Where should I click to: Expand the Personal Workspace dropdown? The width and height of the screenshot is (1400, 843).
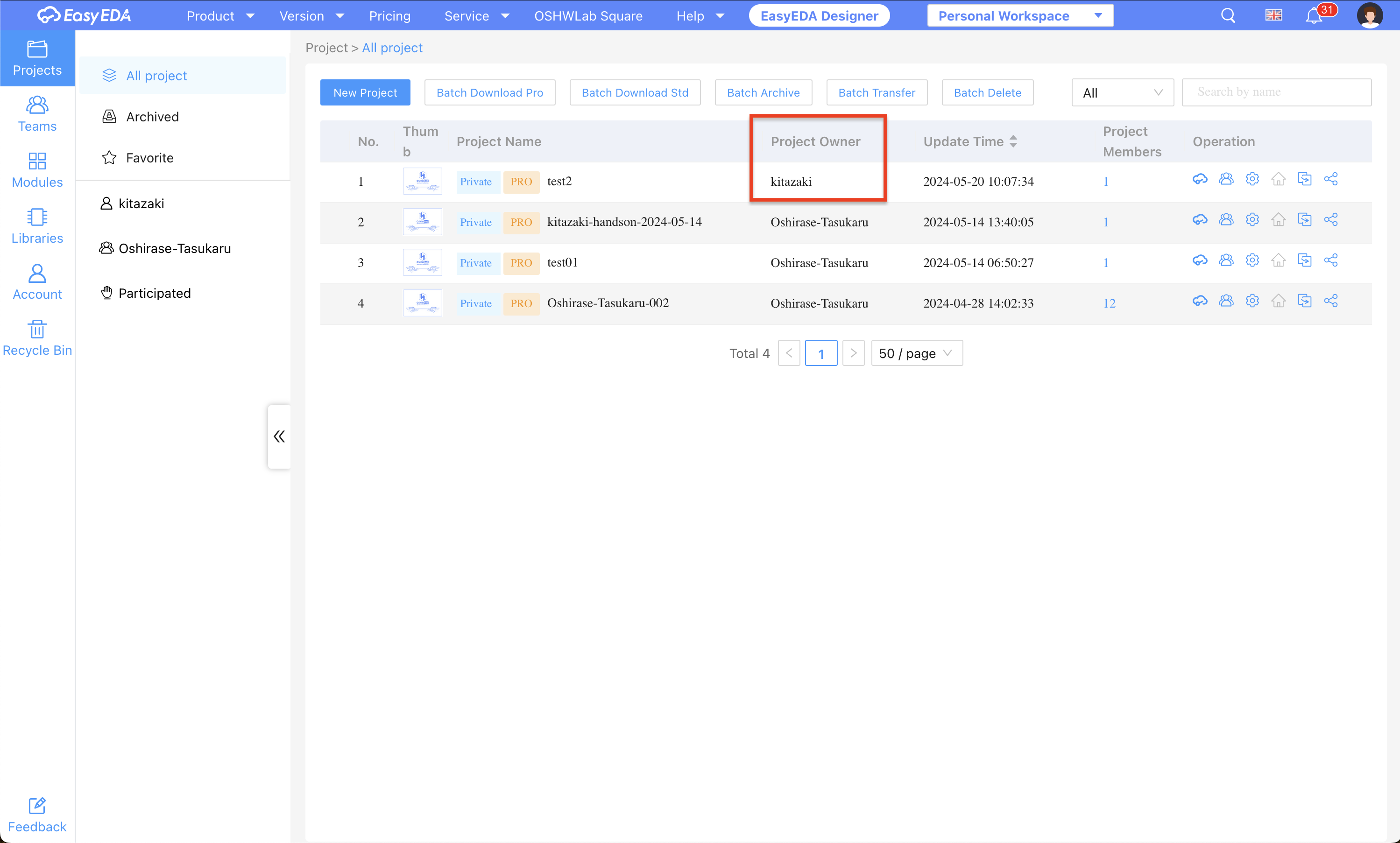(x=1020, y=16)
